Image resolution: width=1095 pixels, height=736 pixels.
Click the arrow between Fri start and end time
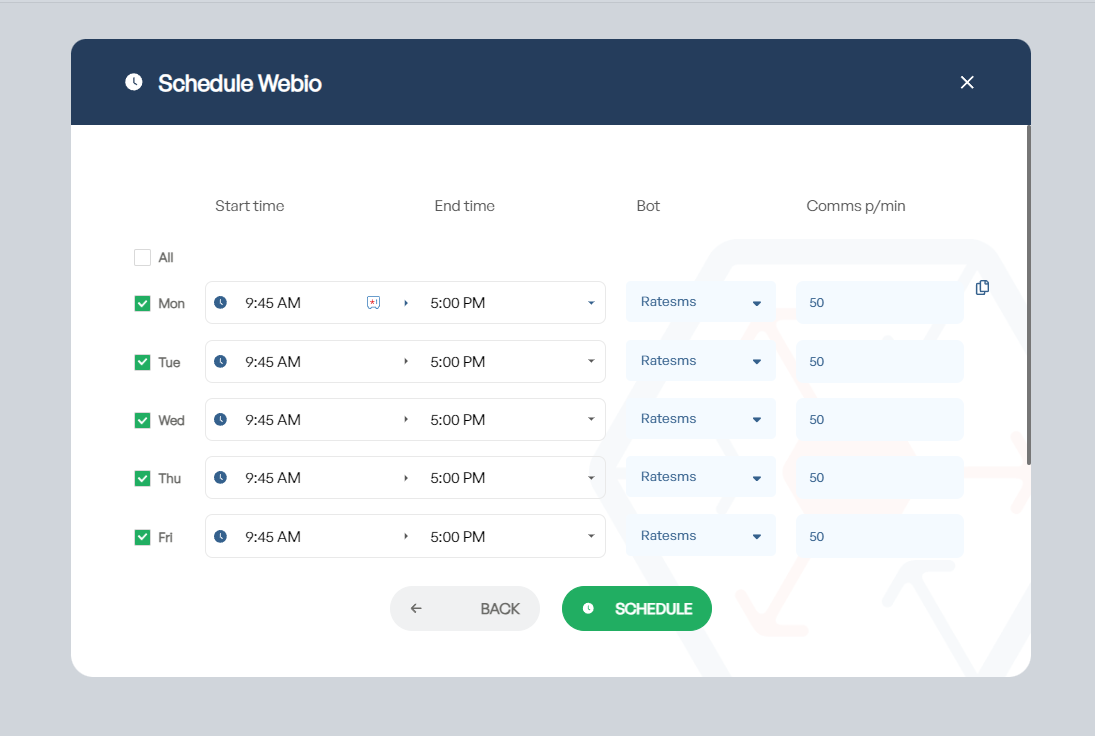tap(406, 536)
